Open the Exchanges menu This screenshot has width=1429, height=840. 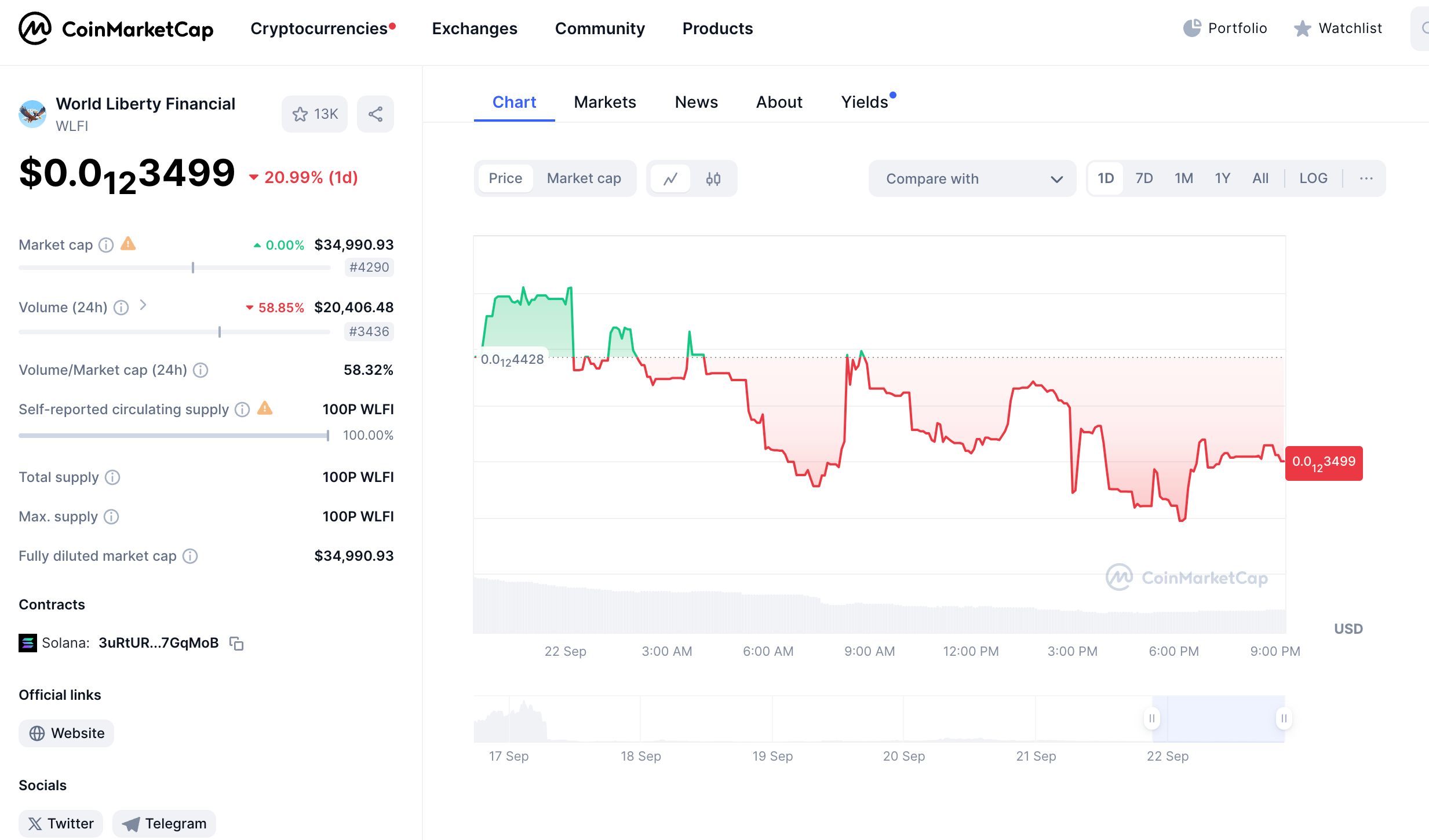point(475,28)
